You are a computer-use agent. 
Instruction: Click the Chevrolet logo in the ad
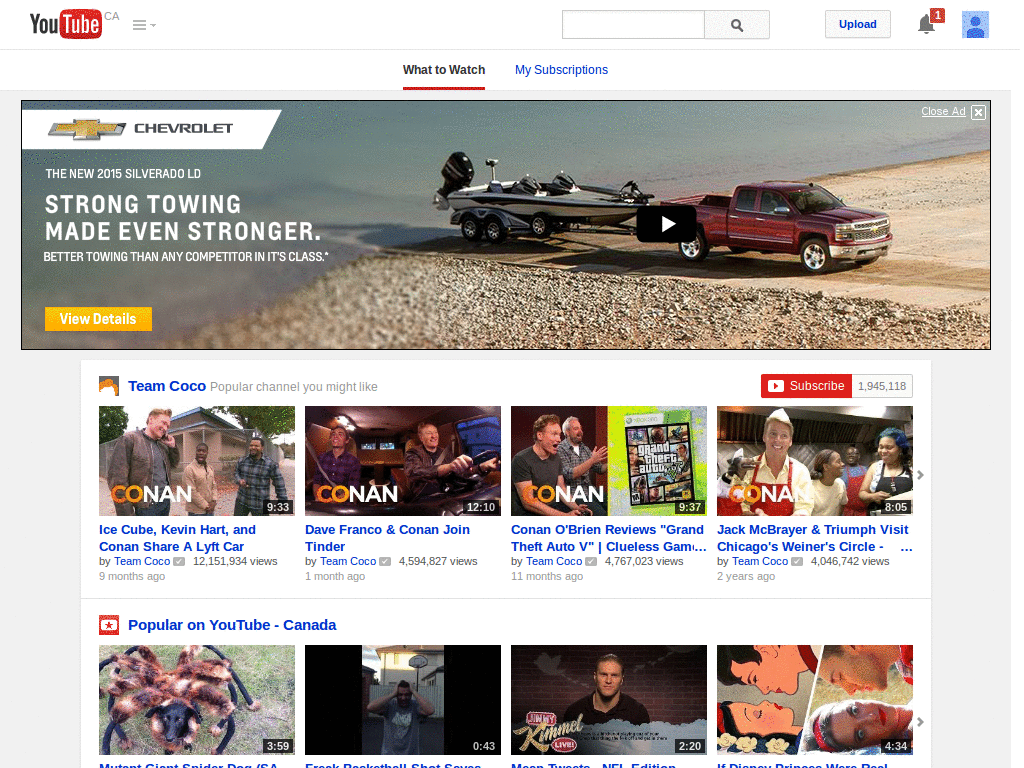click(x=140, y=129)
